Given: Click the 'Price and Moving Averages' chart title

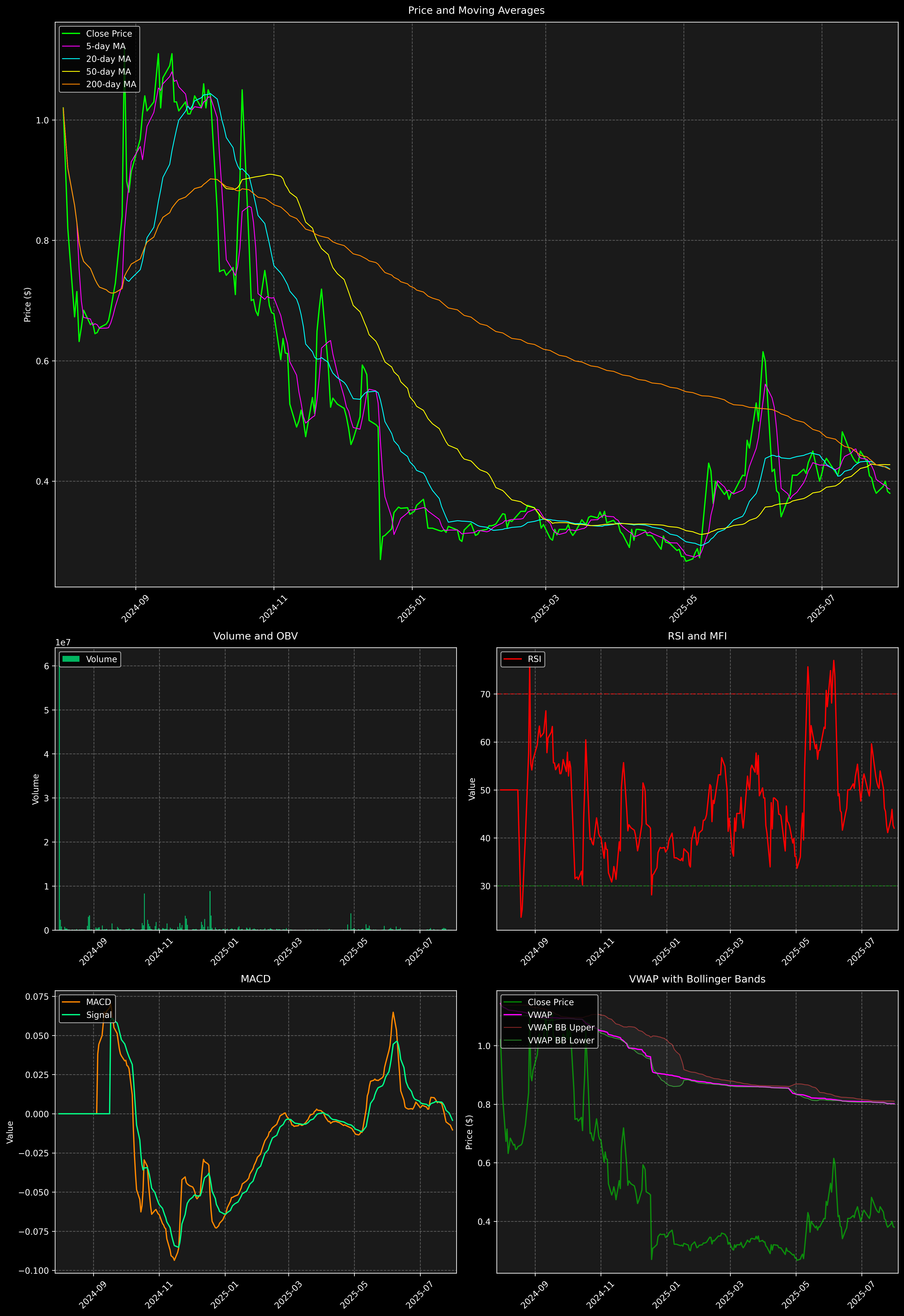Looking at the screenshot, I should (476, 10).
